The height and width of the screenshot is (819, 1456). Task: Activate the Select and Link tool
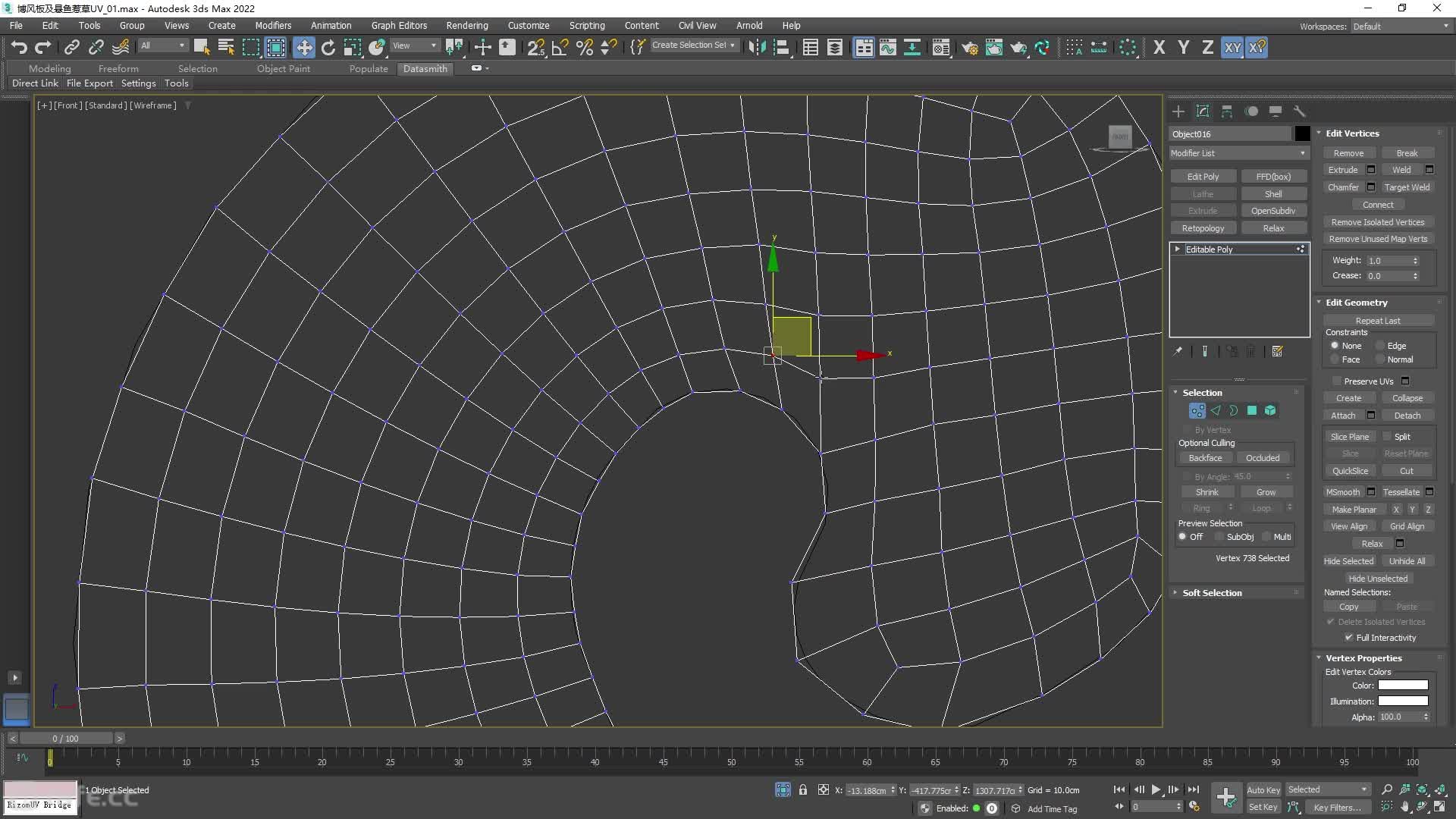[71, 47]
